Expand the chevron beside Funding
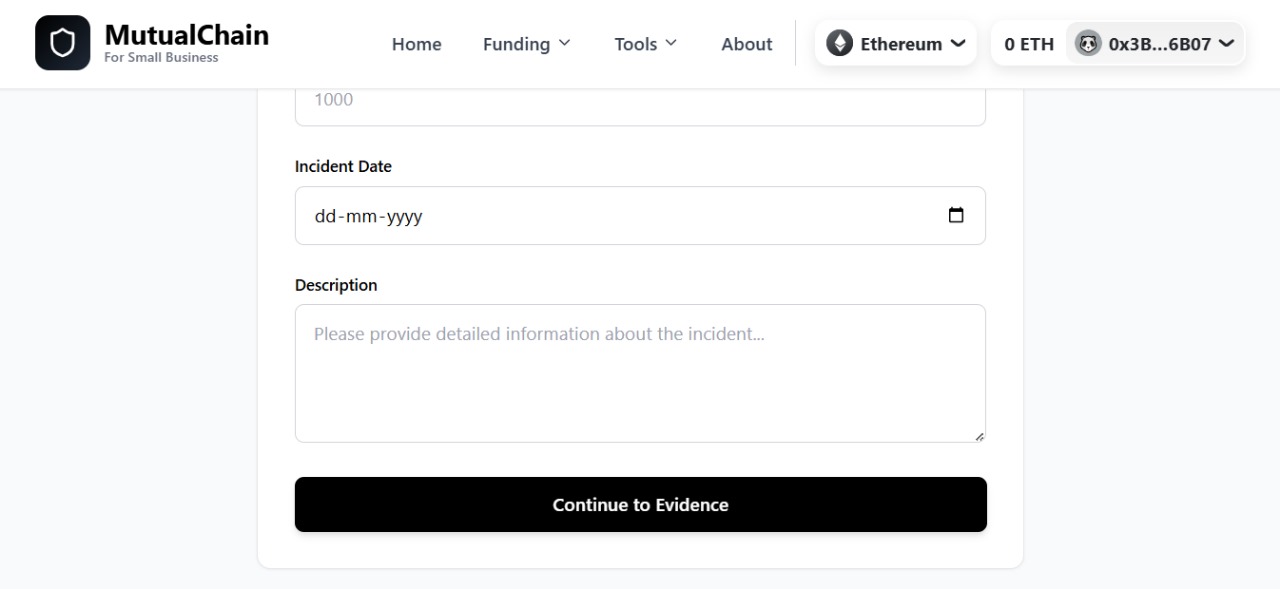1280x589 pixels. 564,43
